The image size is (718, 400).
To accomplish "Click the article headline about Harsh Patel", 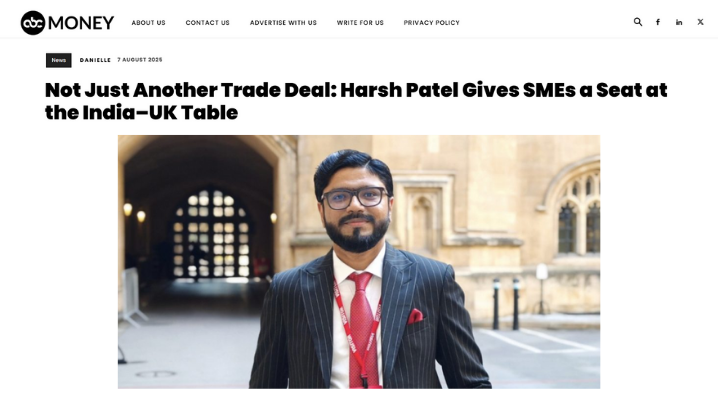I will (356, 101).
